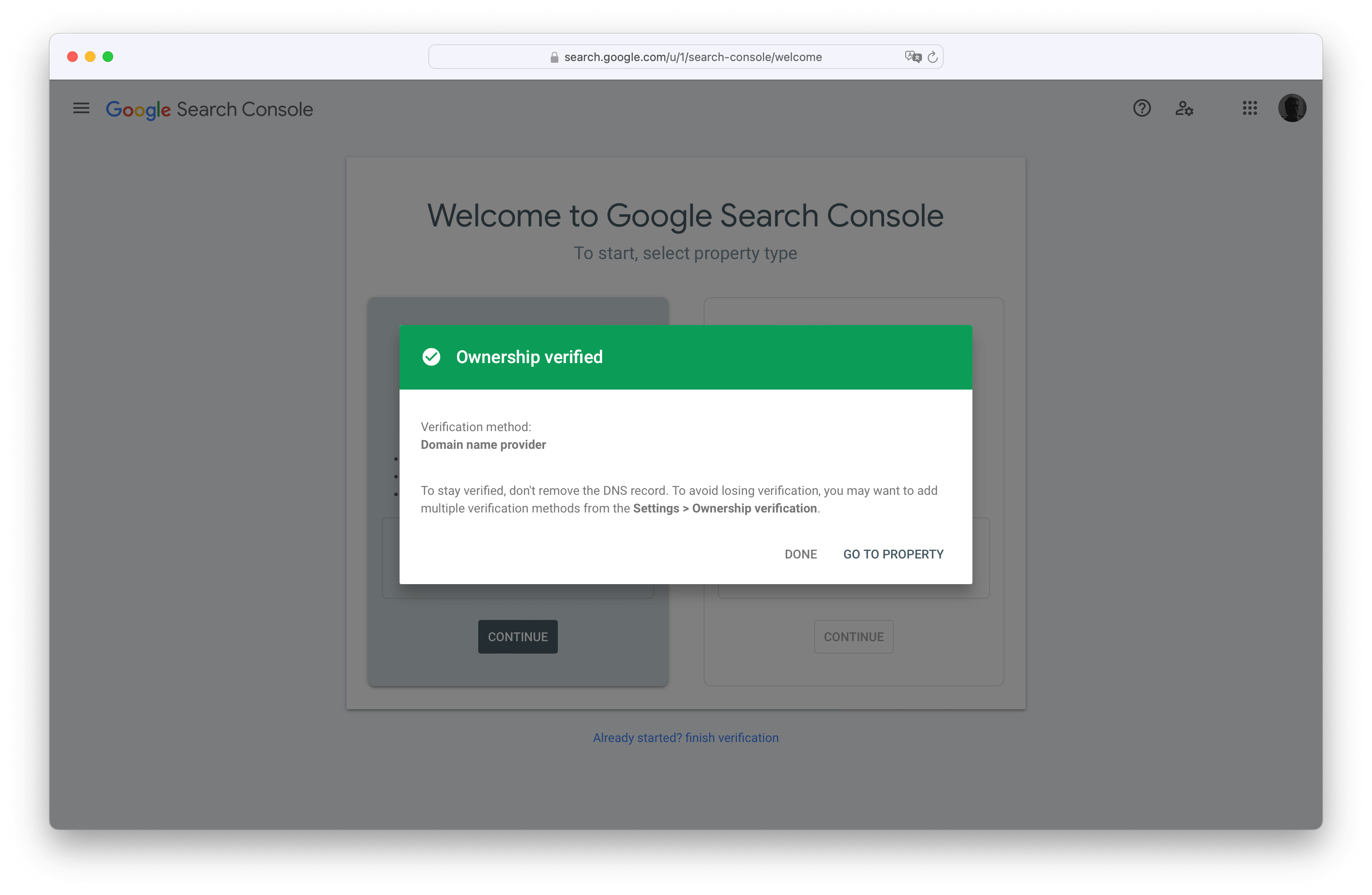
Task: Click the green ownership verified checkmark icon
Action: pyautogui.click(x=431, y=357)
